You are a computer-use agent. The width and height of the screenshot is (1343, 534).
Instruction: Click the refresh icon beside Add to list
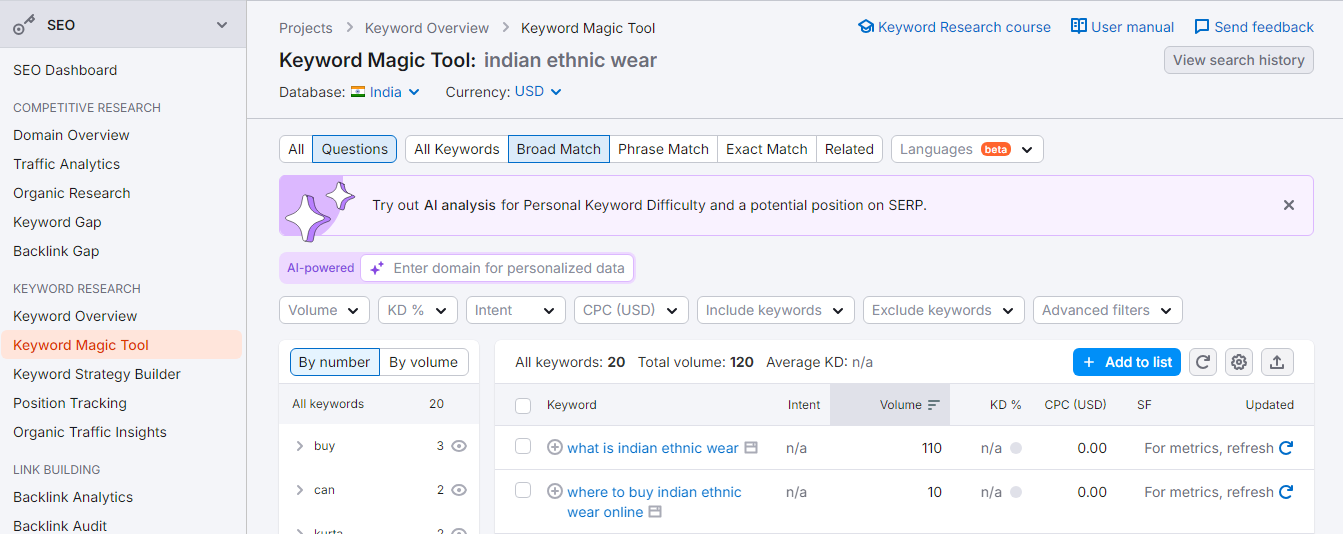pos(1203,362)
